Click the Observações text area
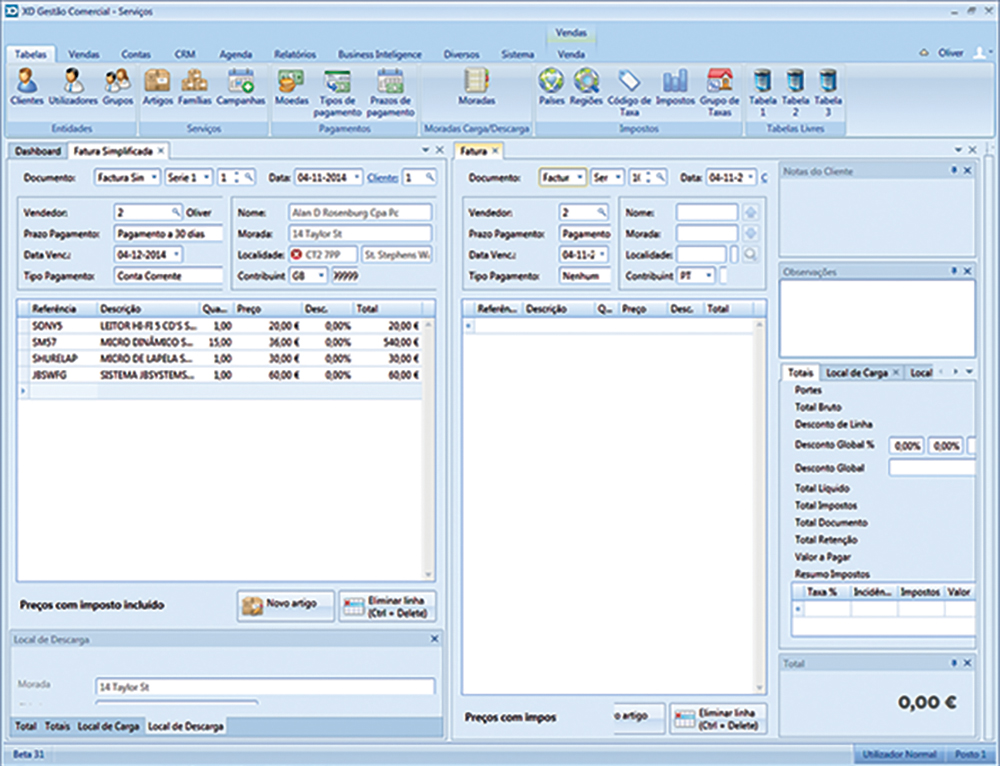The height and width of the screenshot is (766, 1000). (876, 317)
